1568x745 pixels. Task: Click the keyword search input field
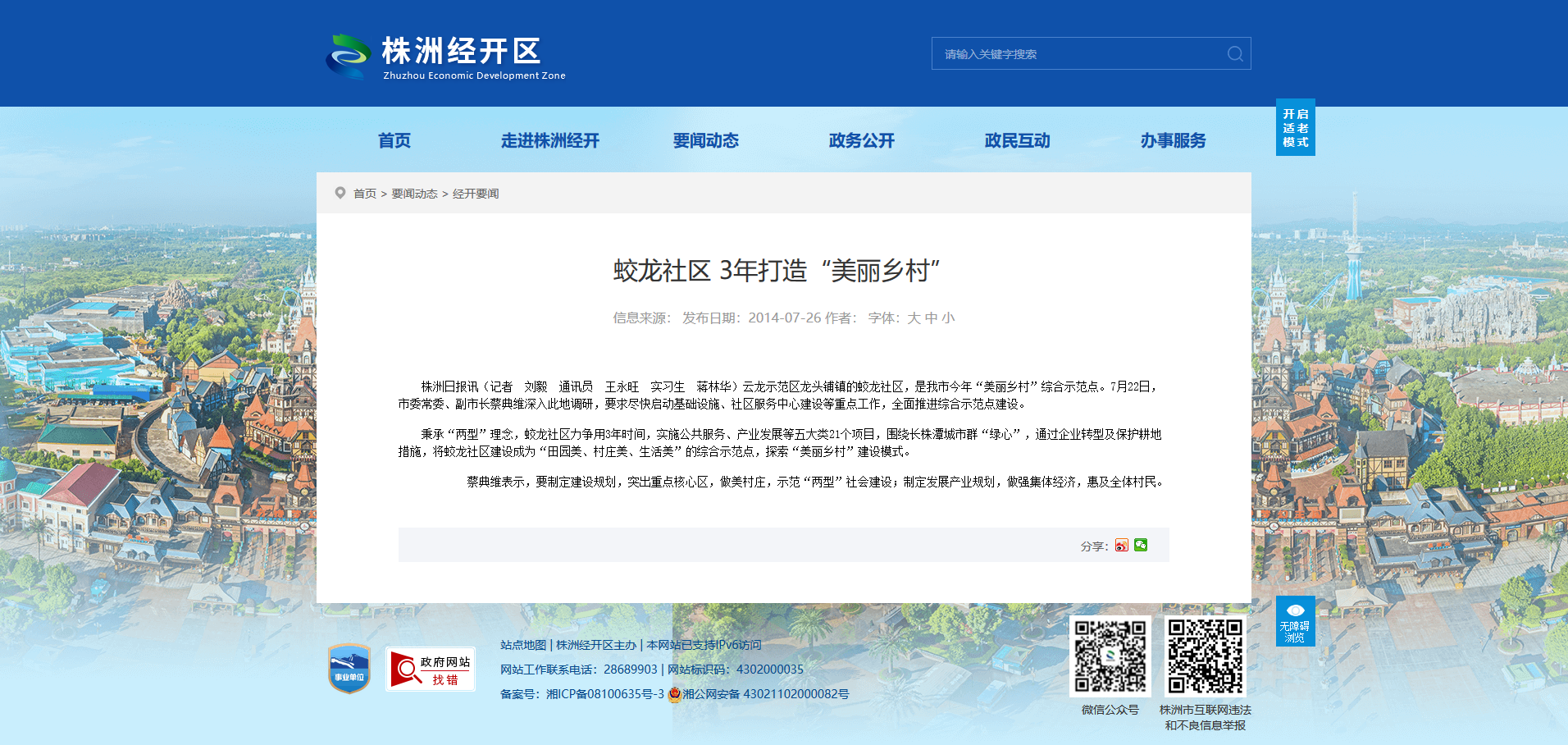(x=1078, y=54)
